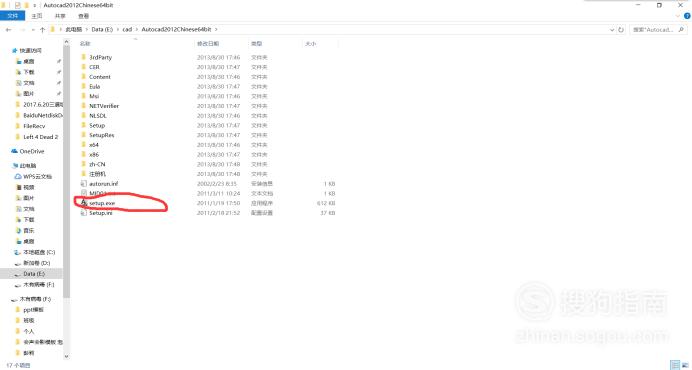
Task: Expand the ribbon with the chevron
Action: (678, 16)
